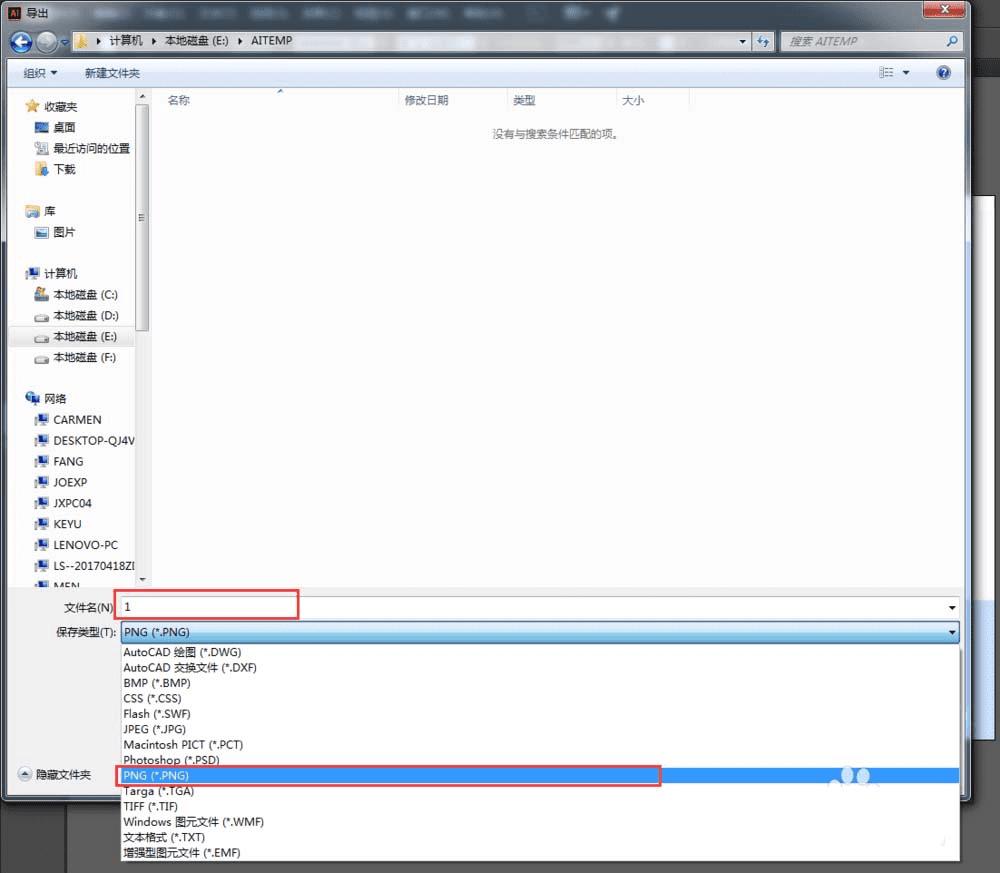Open network computer FANG
The width and height of the screenshot is (1000, 873).
tap(68, 462)
